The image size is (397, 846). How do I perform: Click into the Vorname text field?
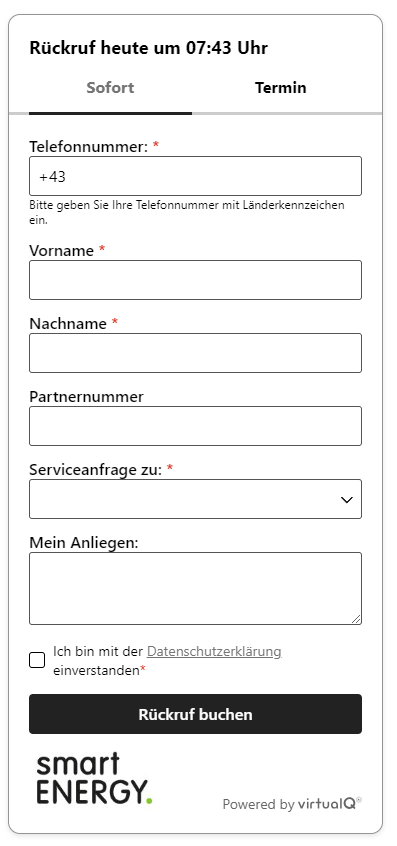(x=195, y=280)
